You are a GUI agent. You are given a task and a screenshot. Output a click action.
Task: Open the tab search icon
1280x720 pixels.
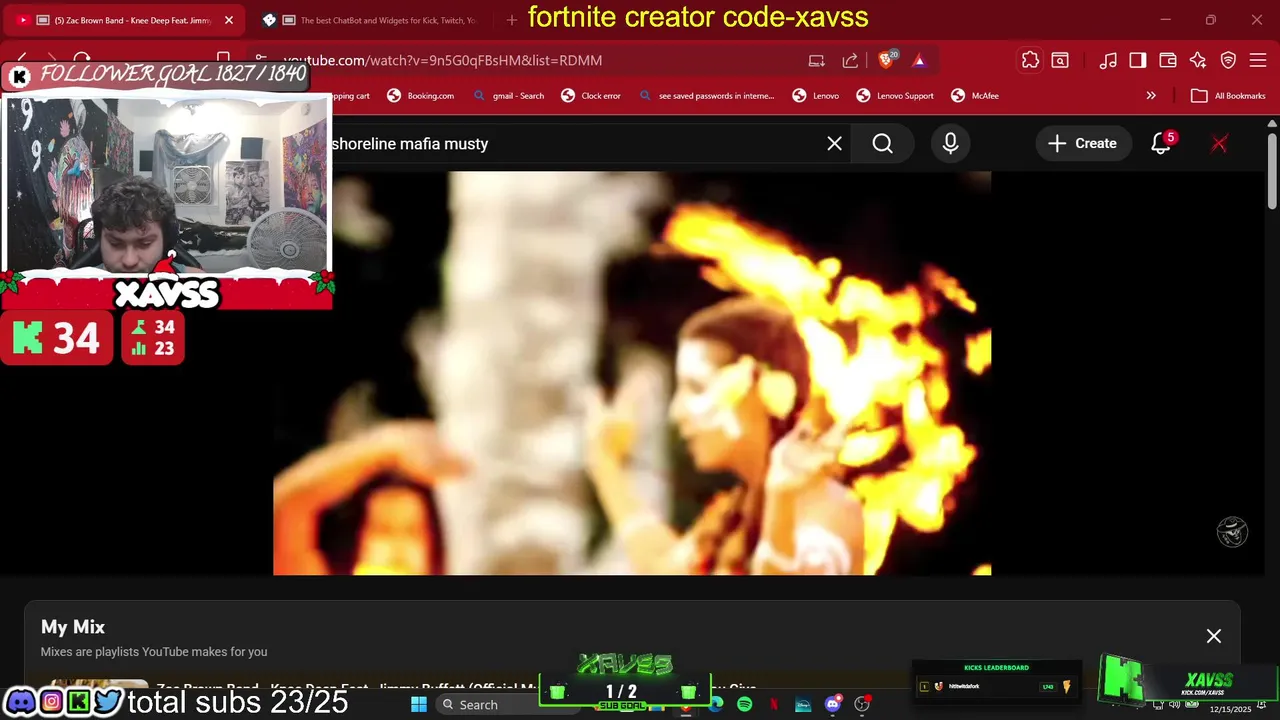click(x=1060, y=60)
